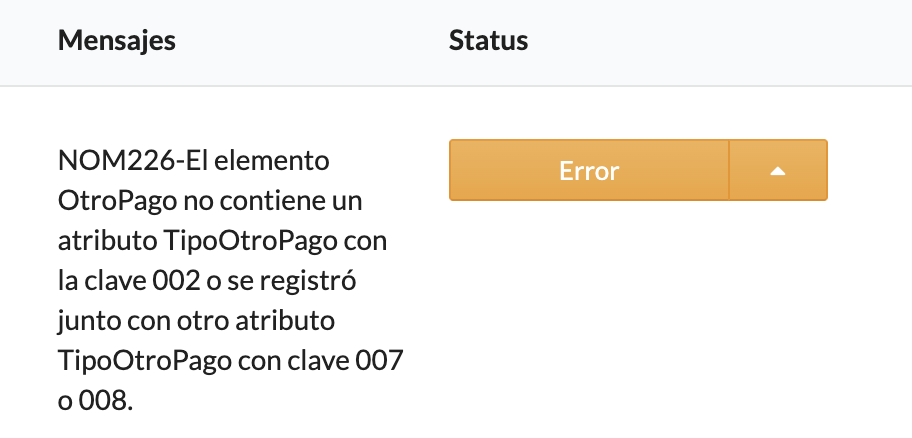Screen dimensions: 912x438
Task: Click the Status column header
Action: coord(488,41)
